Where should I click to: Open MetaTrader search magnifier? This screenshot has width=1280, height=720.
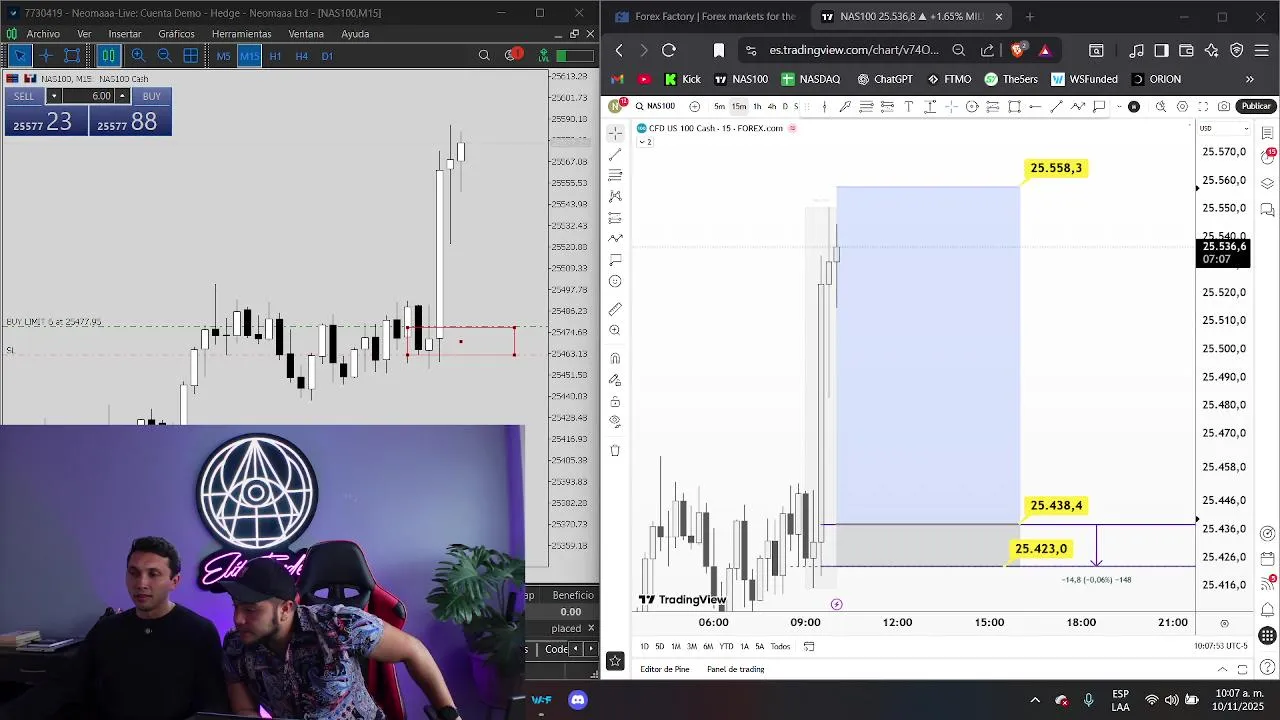coord(484,56)
